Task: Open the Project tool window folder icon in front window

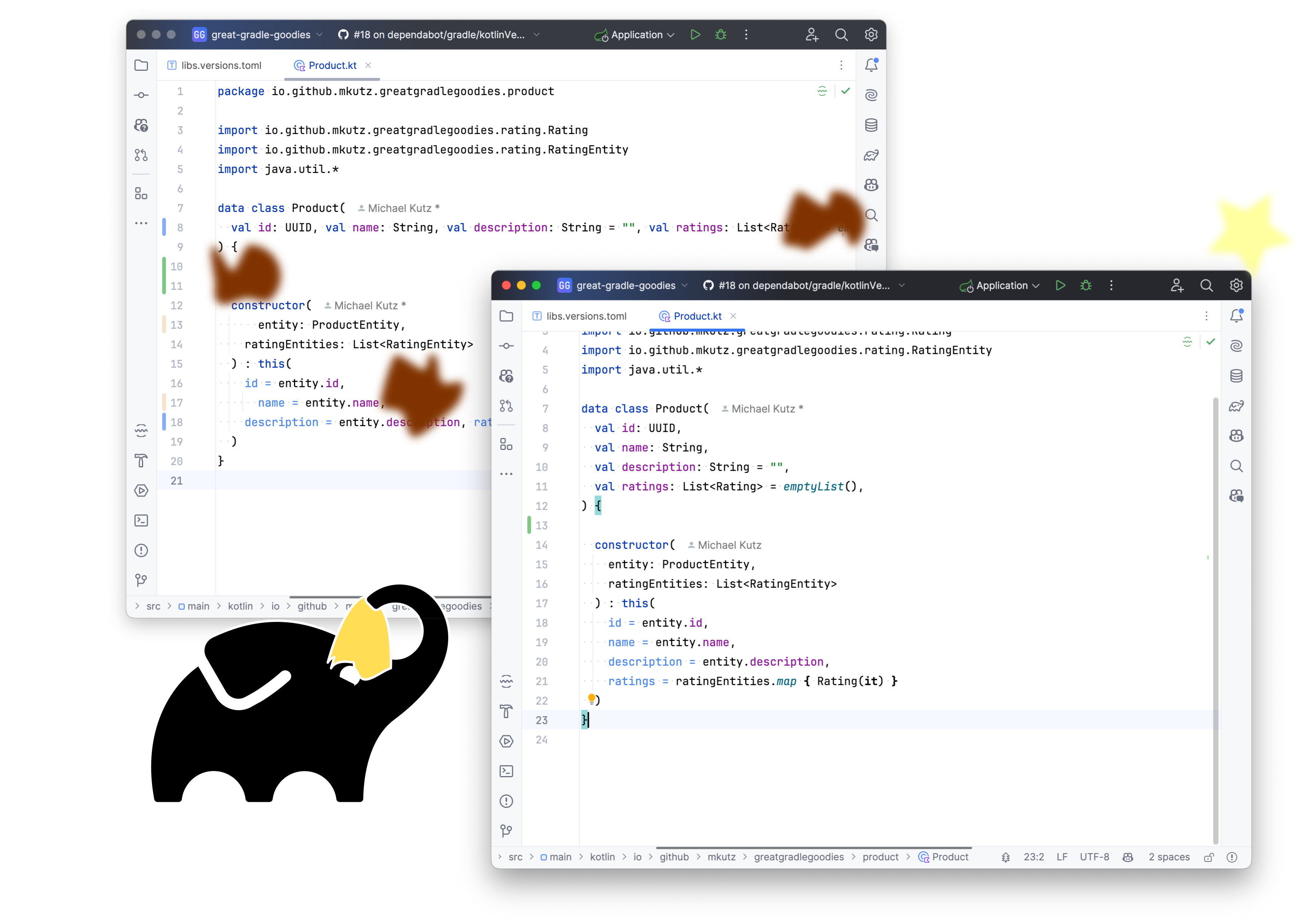Action: pos(506,316)
